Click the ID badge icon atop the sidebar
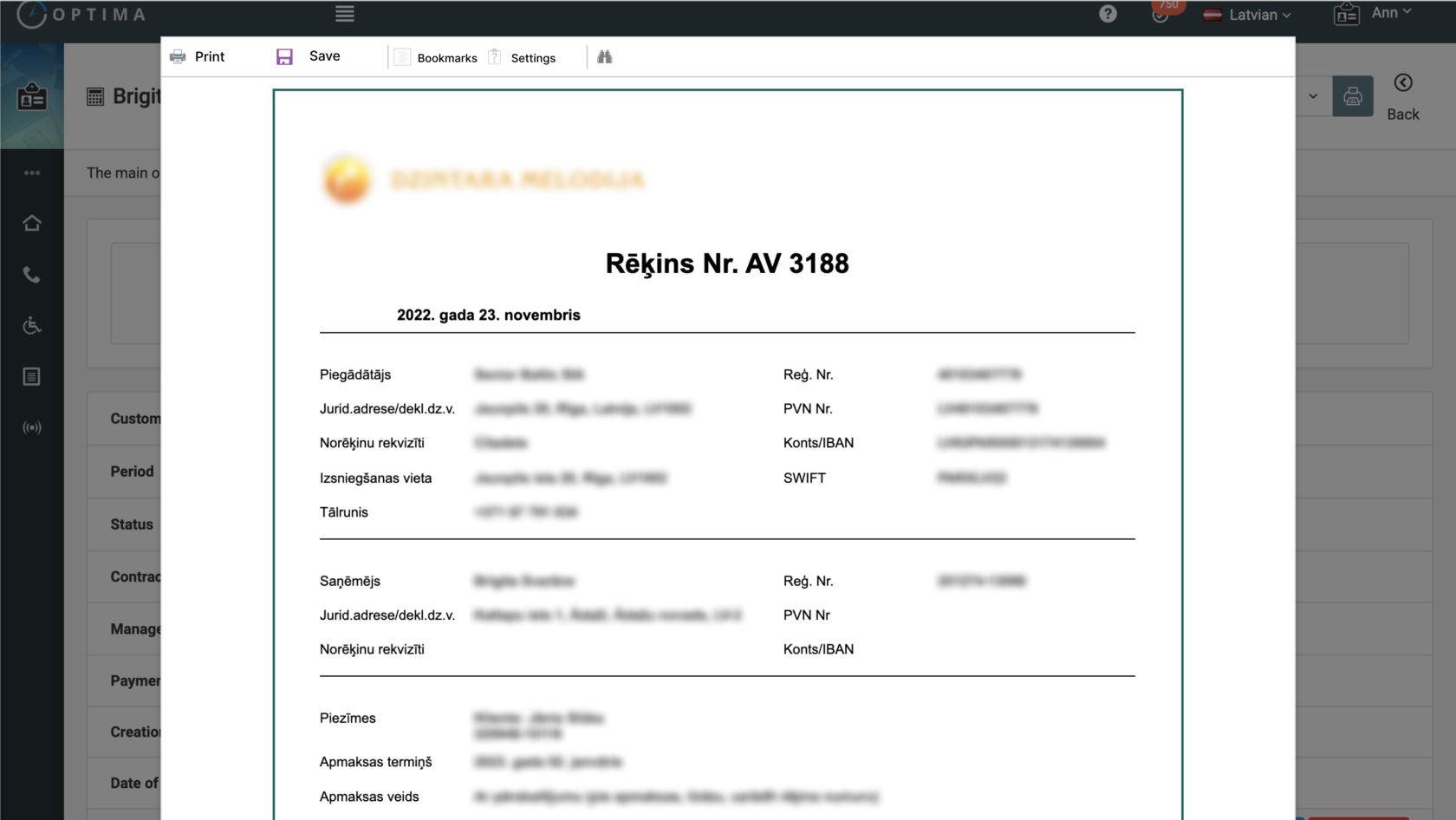The height and width of the screenshot is (820, 1456). point(32,96)
